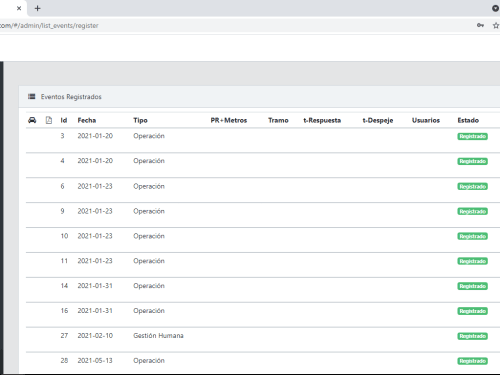The image size is (500, 375).
Task: Click event Id 28
Action: coord(64,361)
